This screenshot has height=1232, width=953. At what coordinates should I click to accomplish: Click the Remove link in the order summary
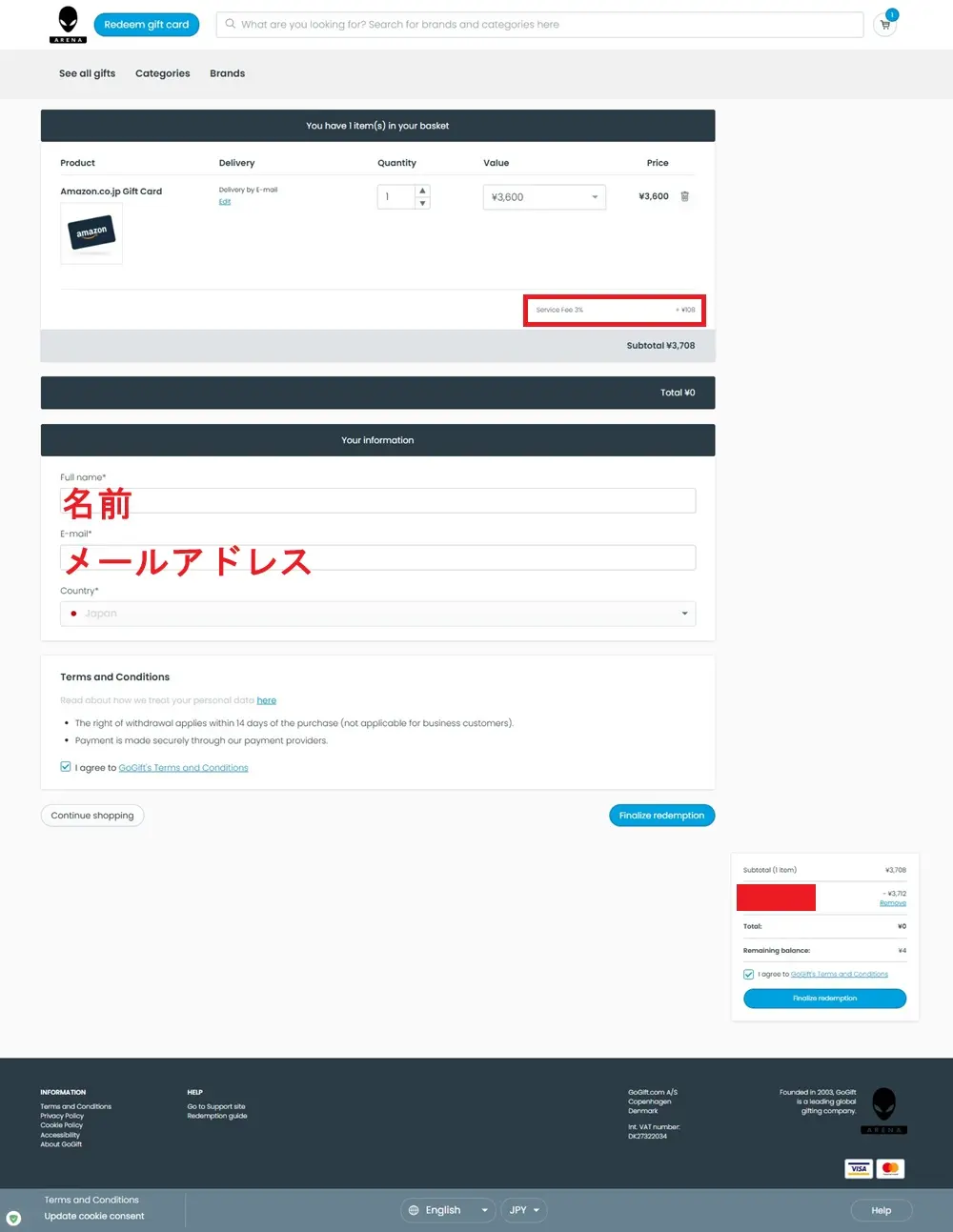click(x=893, y=902)
